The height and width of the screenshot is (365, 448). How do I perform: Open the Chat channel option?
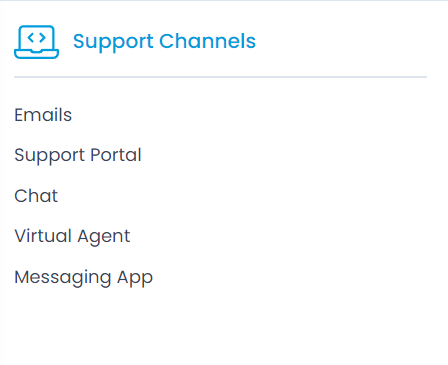tap(36, 196)
